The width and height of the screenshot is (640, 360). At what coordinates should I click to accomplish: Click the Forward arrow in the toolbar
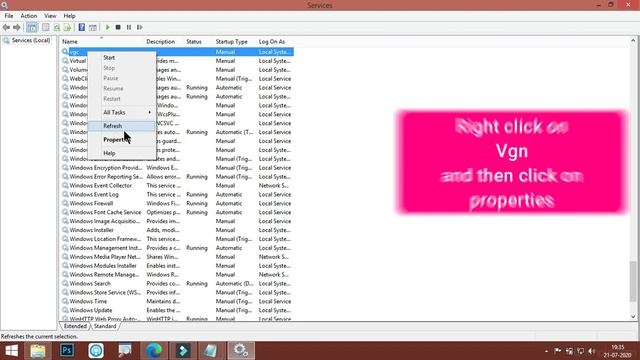[17, 27]
